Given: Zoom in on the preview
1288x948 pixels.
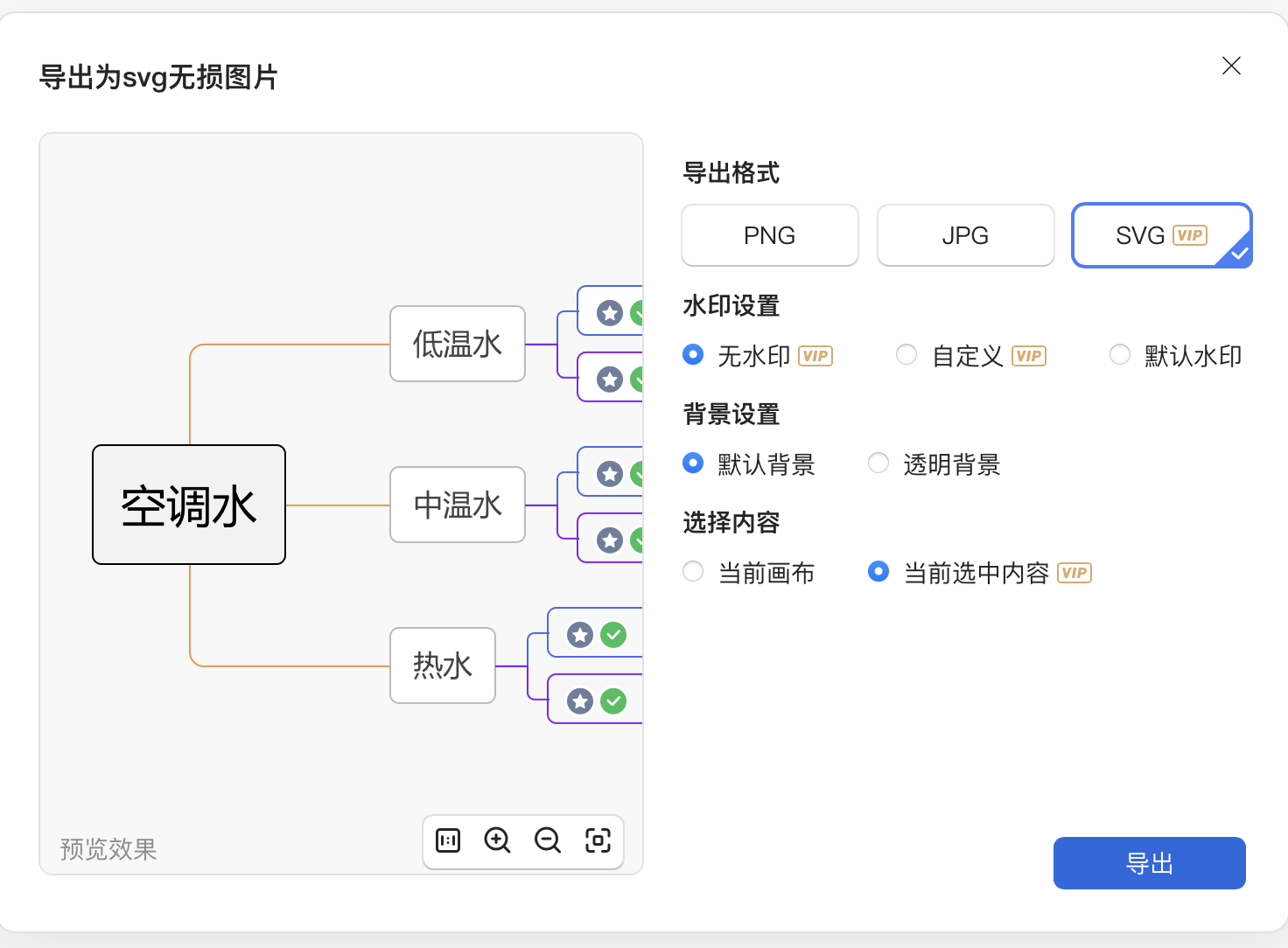Looking at the screenshot, I should 498,840.
